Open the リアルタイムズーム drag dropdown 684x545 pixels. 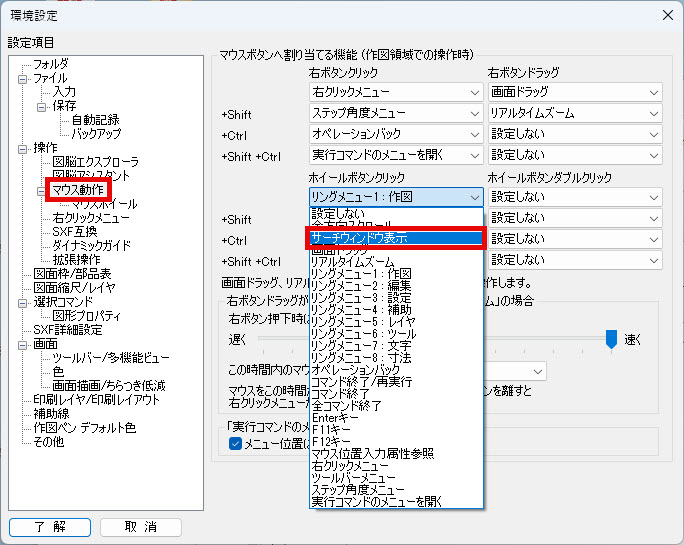tap(574, 114)
